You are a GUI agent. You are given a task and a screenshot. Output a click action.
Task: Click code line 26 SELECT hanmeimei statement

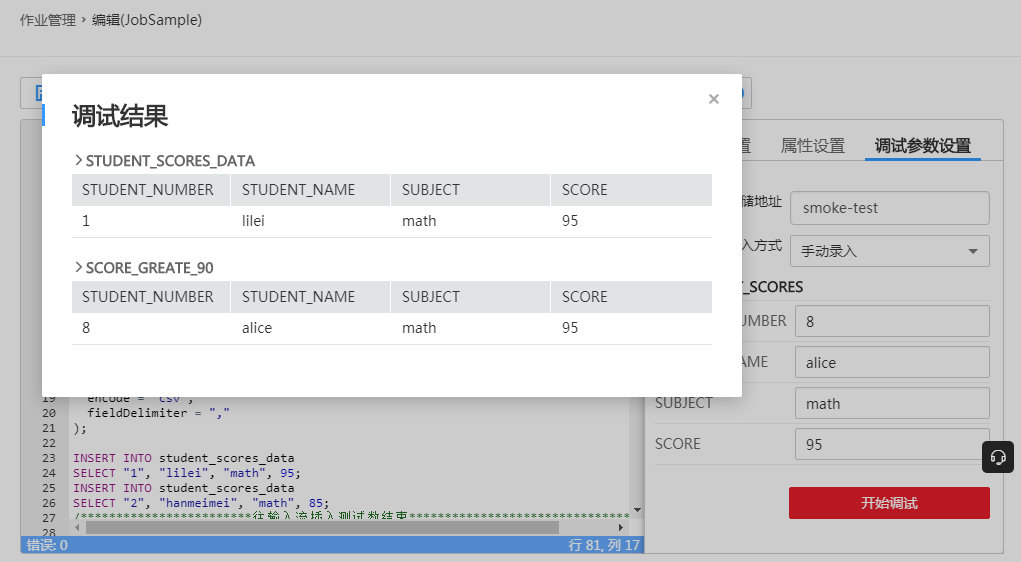(201, 503)
